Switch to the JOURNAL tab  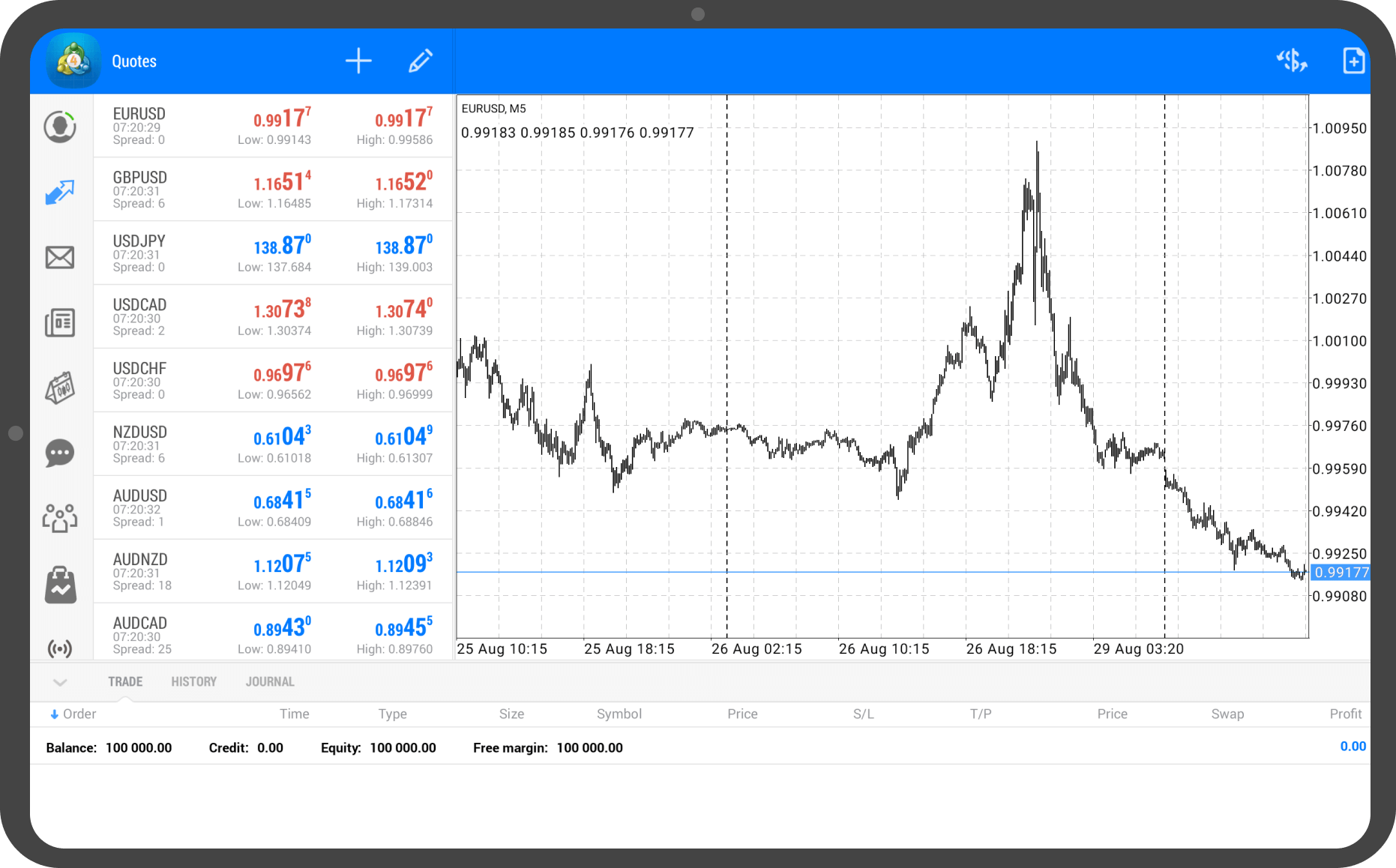(270, 682)
